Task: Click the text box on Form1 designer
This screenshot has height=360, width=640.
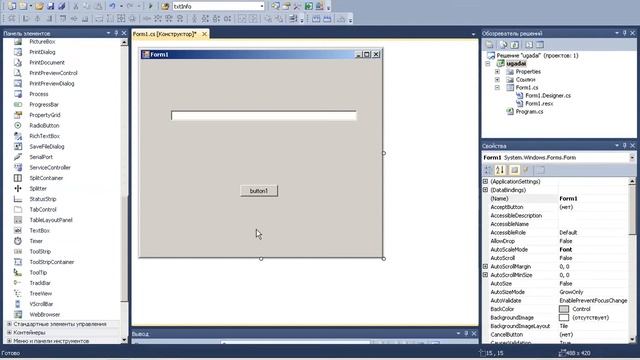Action: [x=264, y=116]
